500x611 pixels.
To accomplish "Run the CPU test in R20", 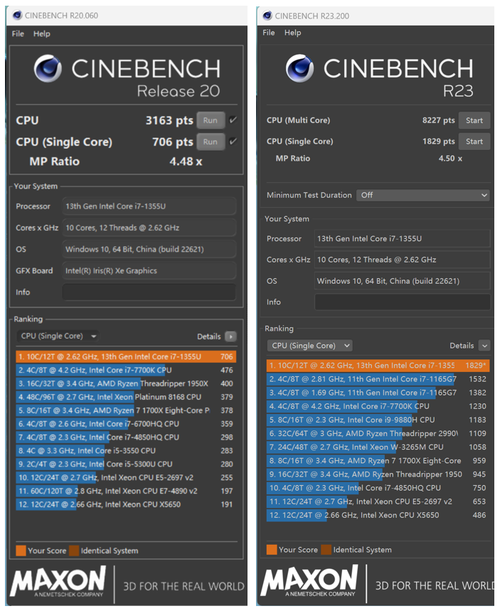I will (x=210, y=120).
